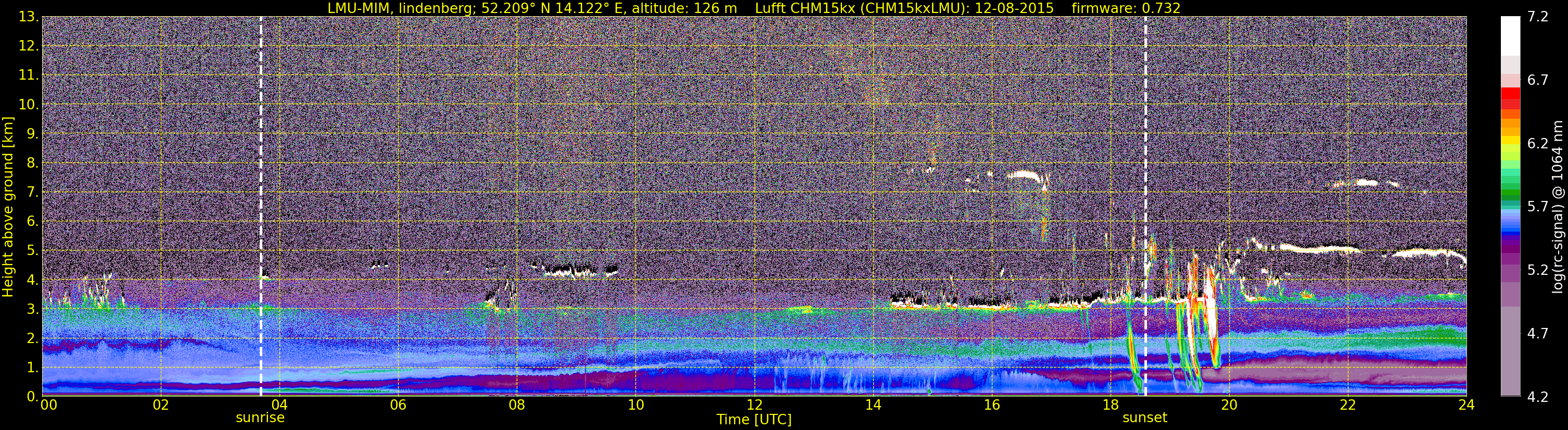Click the time axis tick label 00
Screen dimensions: 1568x430
(49, 405)
